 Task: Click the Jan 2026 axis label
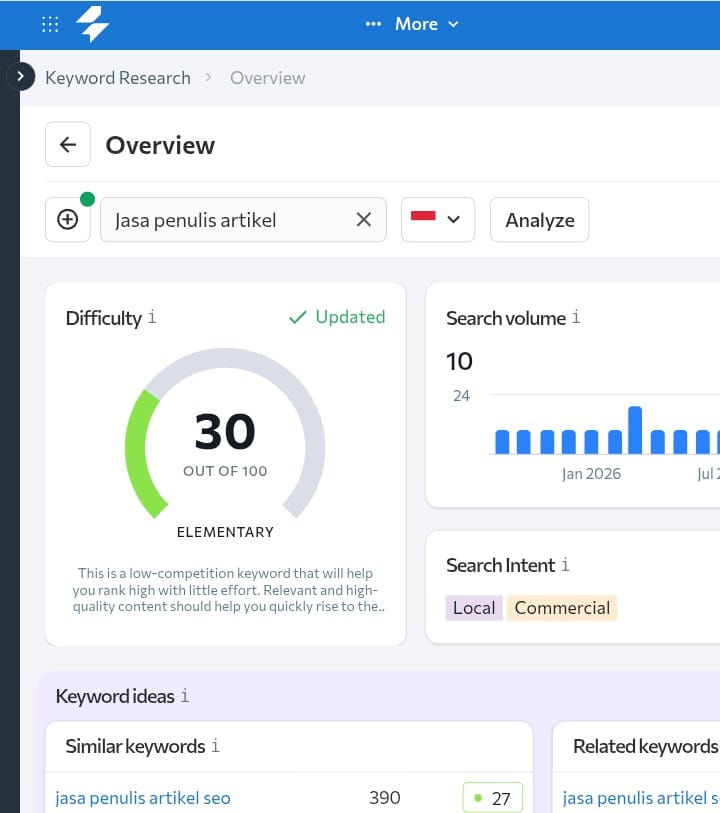tap(591, 473)
